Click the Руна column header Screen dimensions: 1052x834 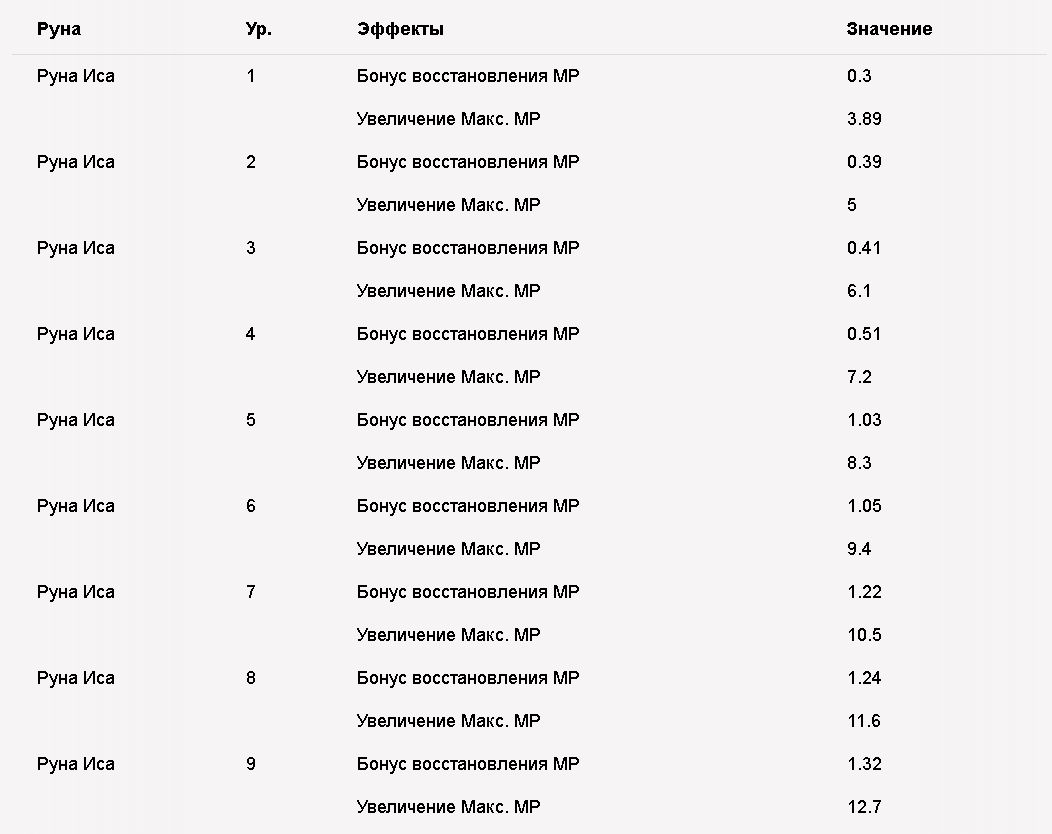[59, 29]
